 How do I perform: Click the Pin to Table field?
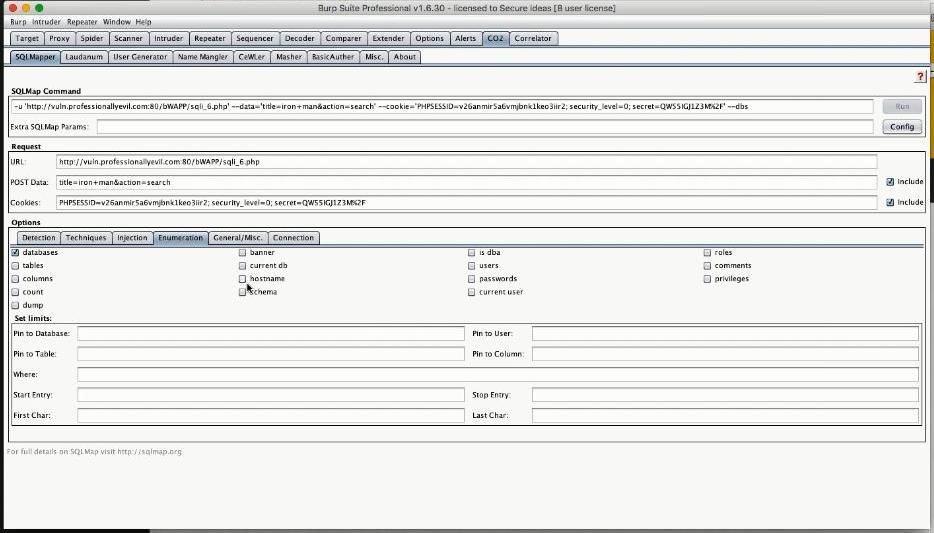270,354
